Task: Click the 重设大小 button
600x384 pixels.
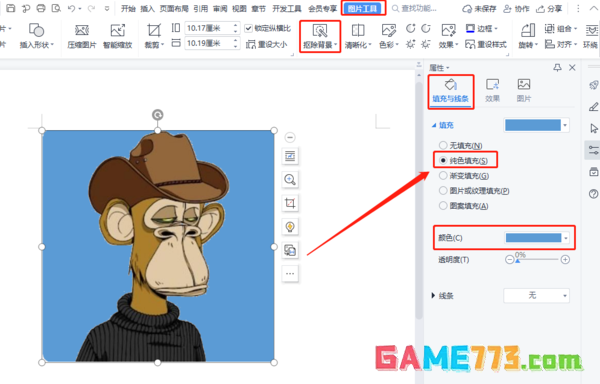Action: click(x=266, y=44)
